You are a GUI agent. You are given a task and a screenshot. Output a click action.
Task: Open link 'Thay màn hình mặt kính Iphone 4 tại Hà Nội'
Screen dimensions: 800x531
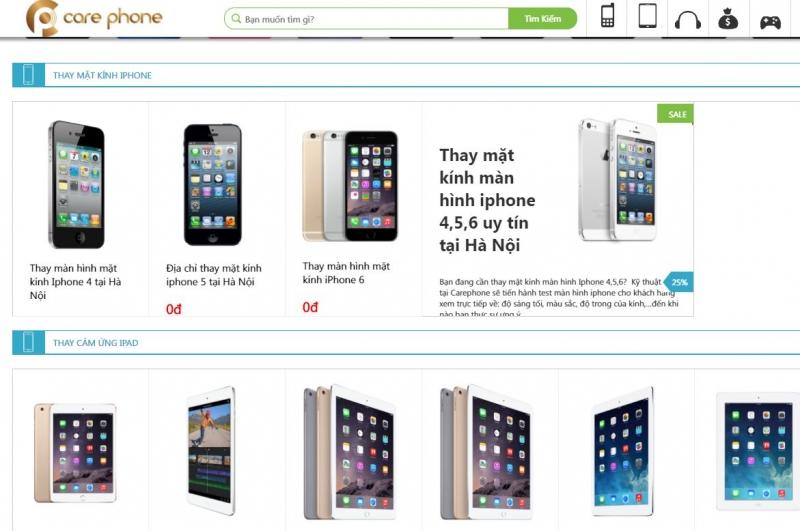(76, 282)
